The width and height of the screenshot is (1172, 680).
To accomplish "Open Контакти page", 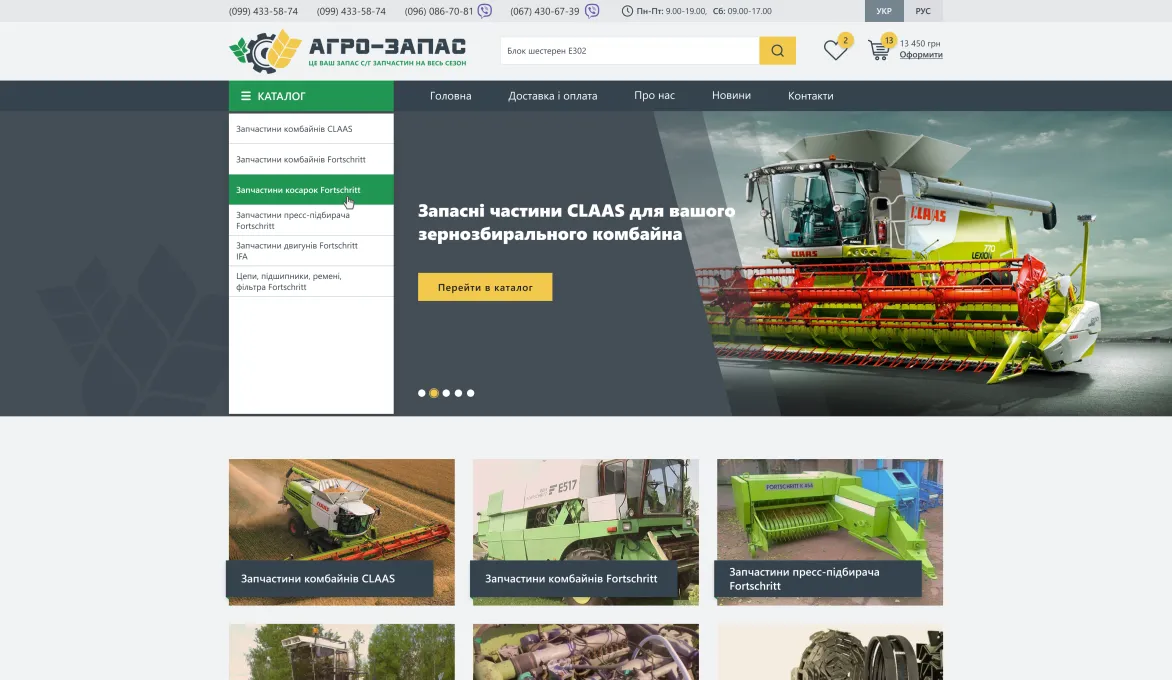I will (810, 96).
